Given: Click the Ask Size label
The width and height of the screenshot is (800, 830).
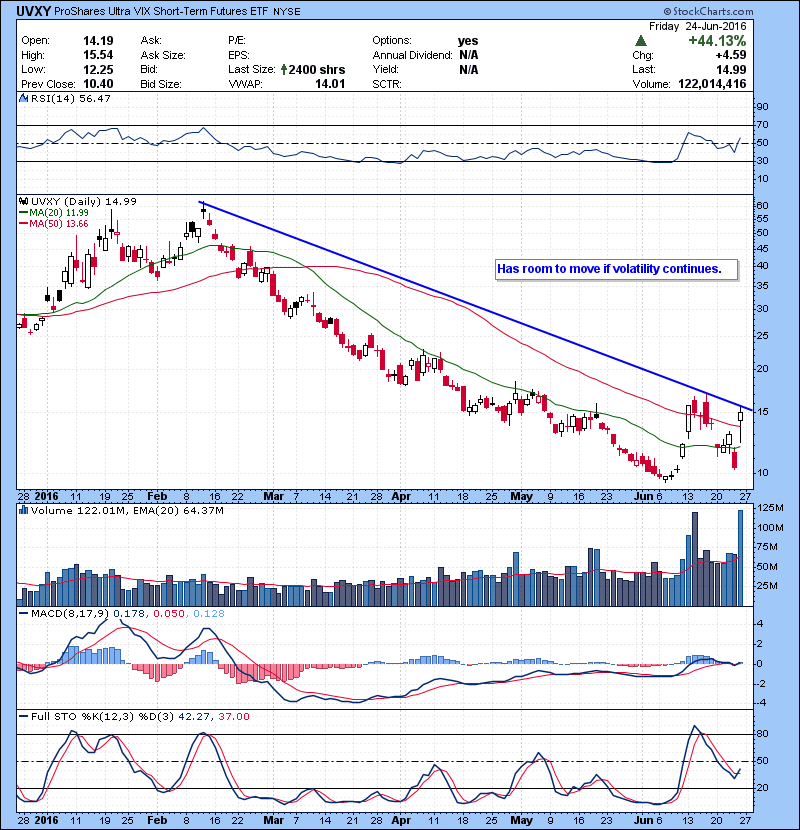Looking at the screenshot, I should coord(163,55).
